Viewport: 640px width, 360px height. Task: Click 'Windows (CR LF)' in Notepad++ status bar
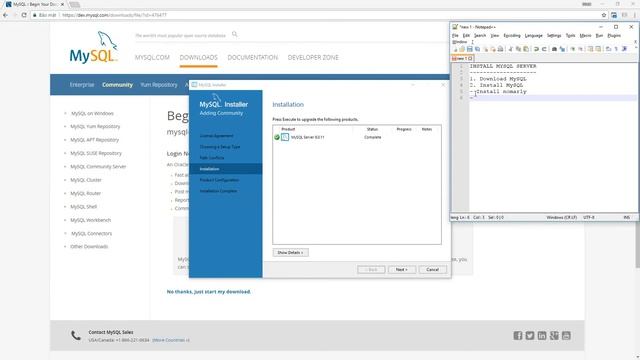[561, 218]
